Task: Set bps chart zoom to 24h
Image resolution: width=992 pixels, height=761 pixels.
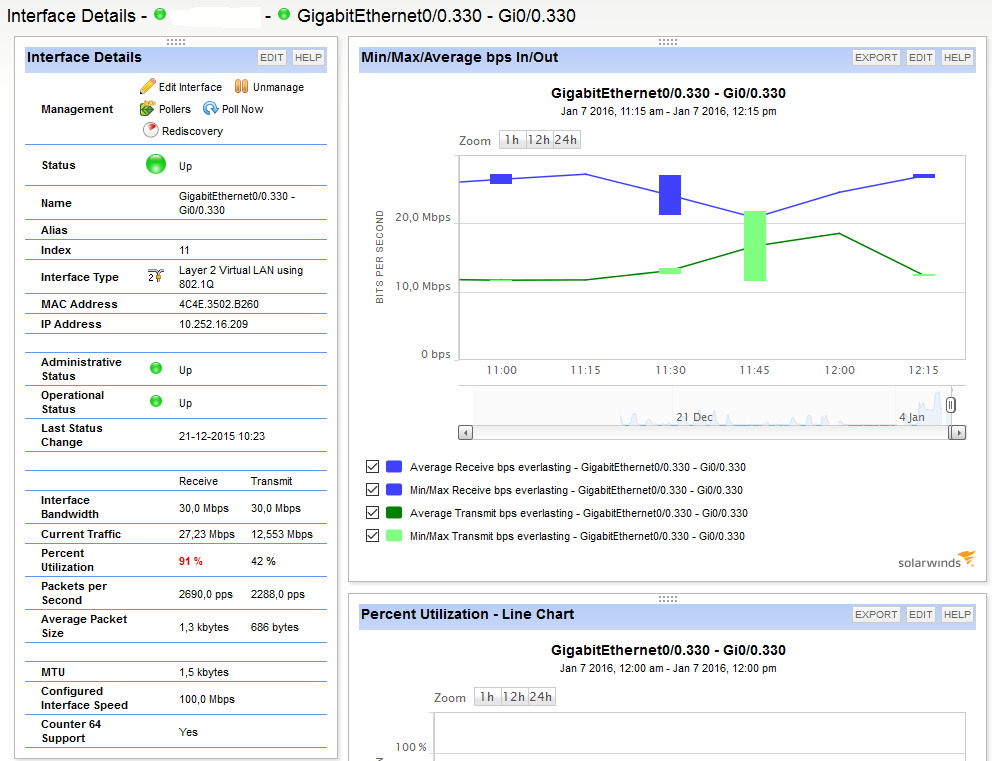Action: [x=566, y=140]
